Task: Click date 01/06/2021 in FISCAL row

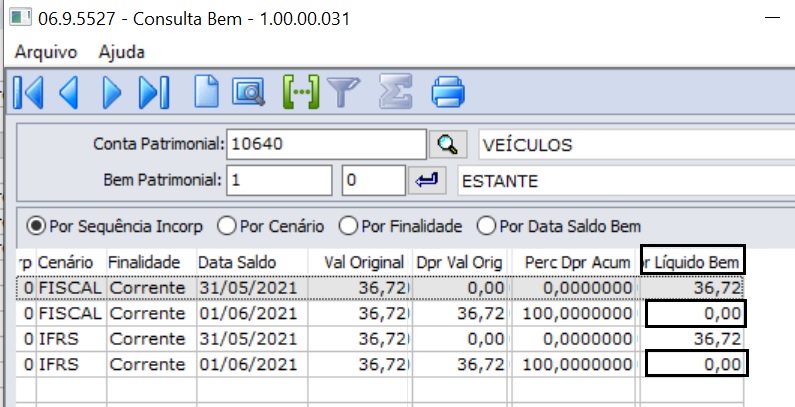Action: (x=252, y=314)
